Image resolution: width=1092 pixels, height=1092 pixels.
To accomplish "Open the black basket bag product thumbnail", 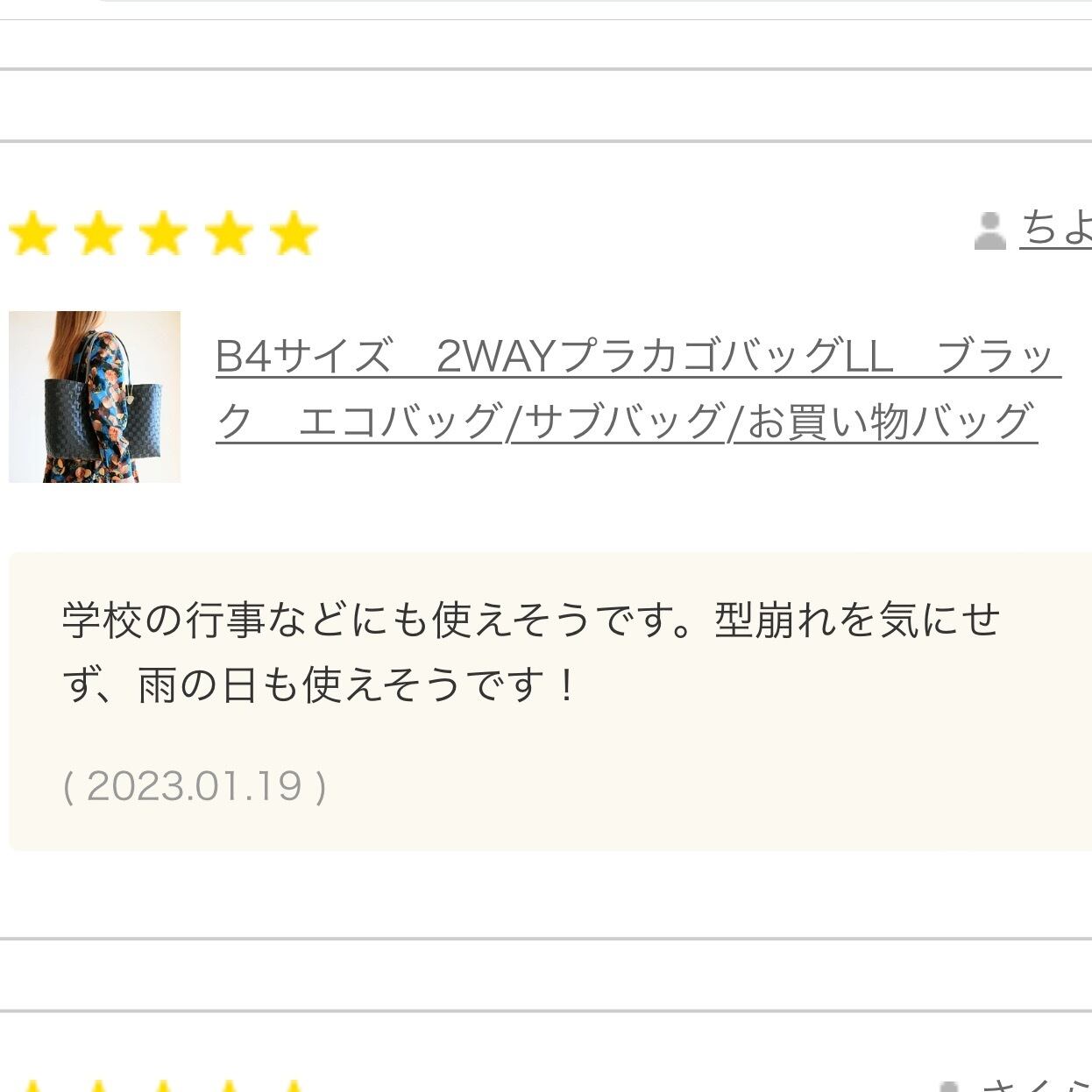I will pyautogui.click(x=95, y=396).
